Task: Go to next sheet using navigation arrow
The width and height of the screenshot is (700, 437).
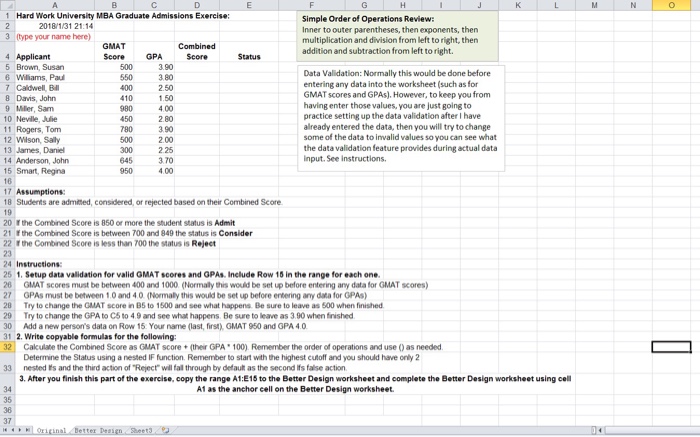Action: coord(21,430)
